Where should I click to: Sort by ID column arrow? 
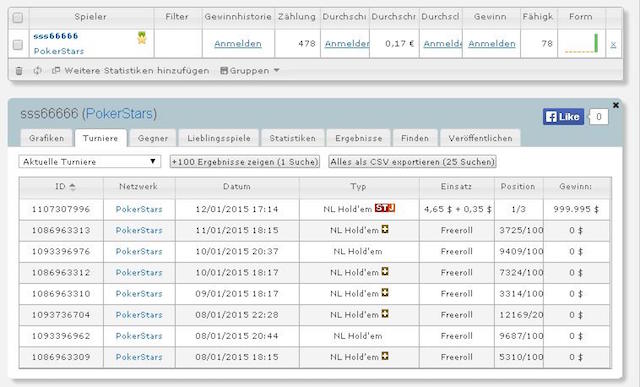(72, 187)
